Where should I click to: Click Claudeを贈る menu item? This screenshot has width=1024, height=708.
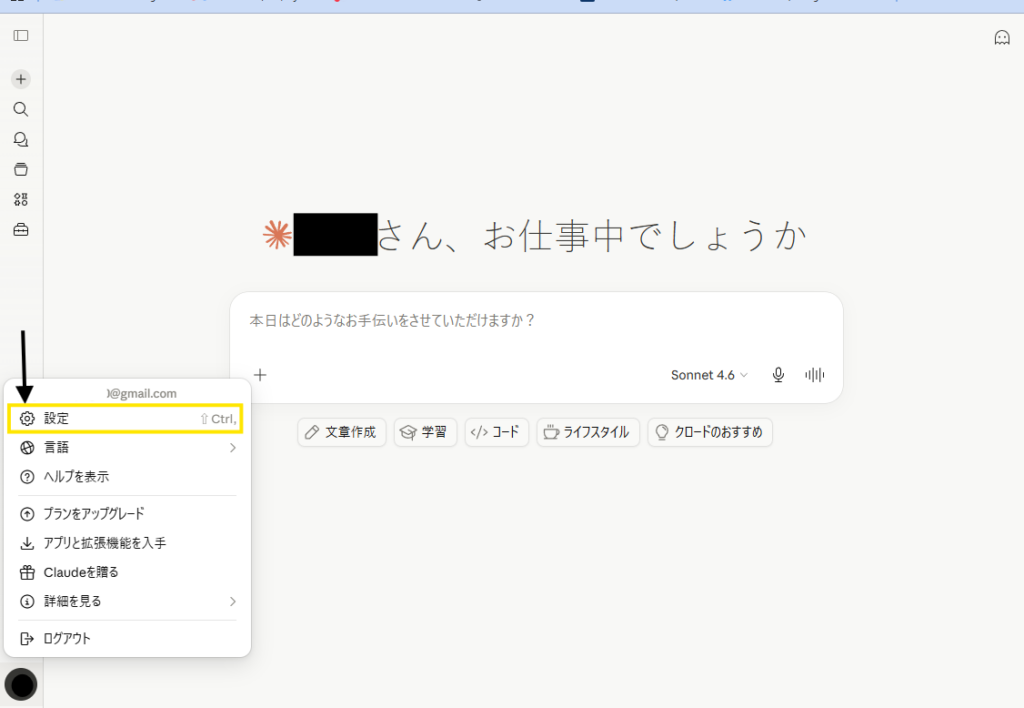tap(127, 572)
